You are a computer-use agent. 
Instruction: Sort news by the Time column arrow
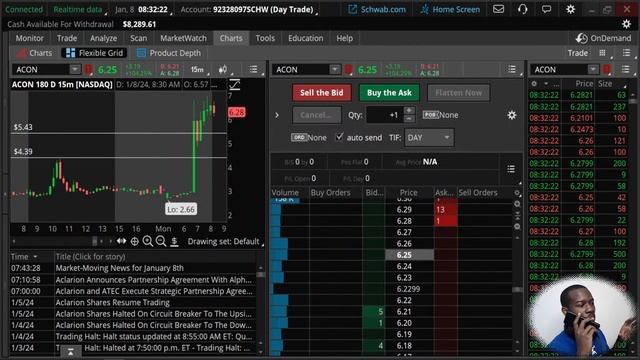point(35,257)
